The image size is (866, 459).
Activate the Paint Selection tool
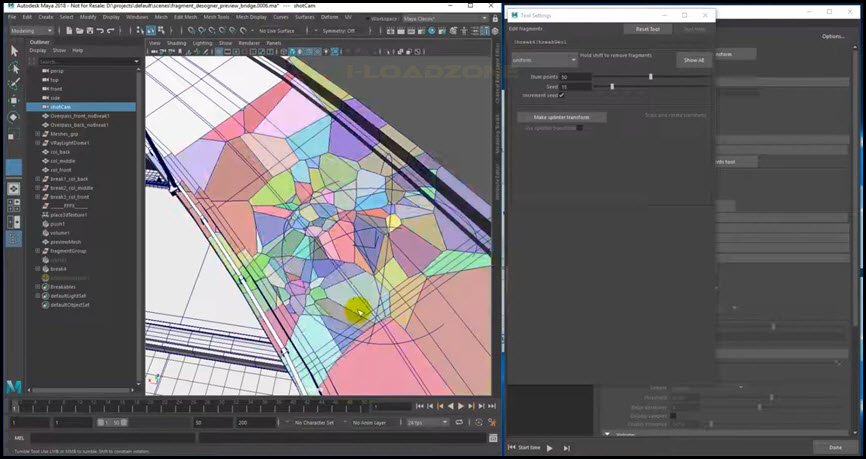(14, 84)
